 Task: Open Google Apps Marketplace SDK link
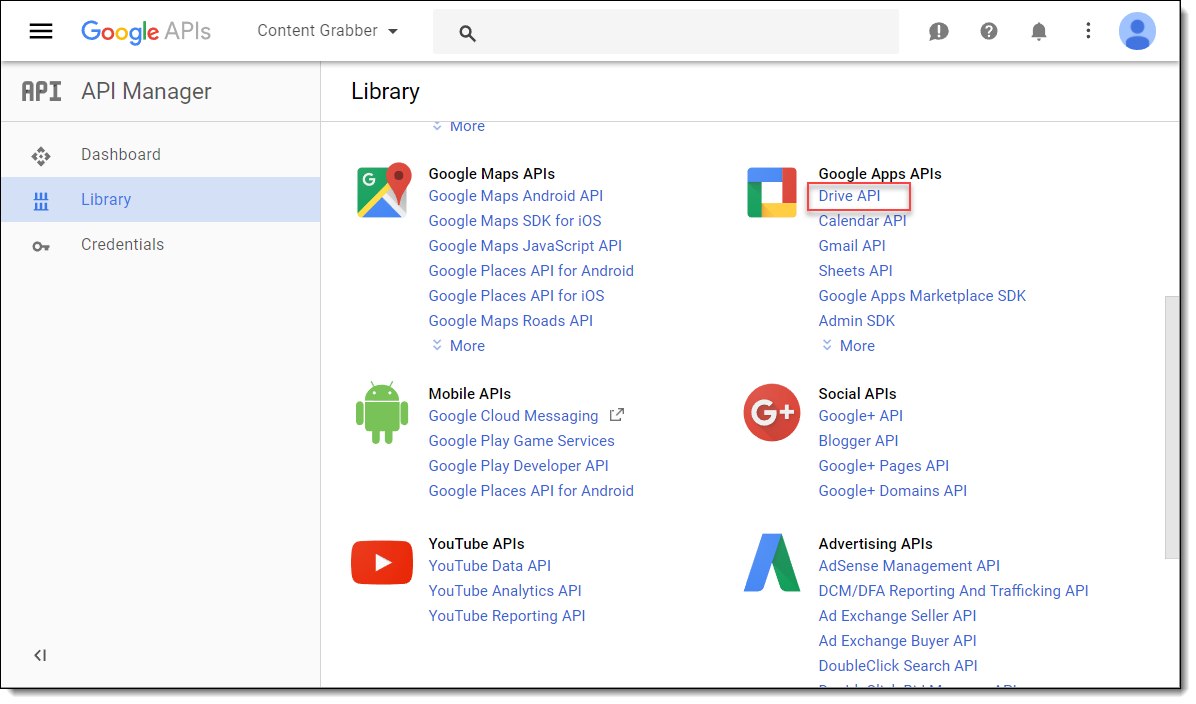[x=921, y=296]
